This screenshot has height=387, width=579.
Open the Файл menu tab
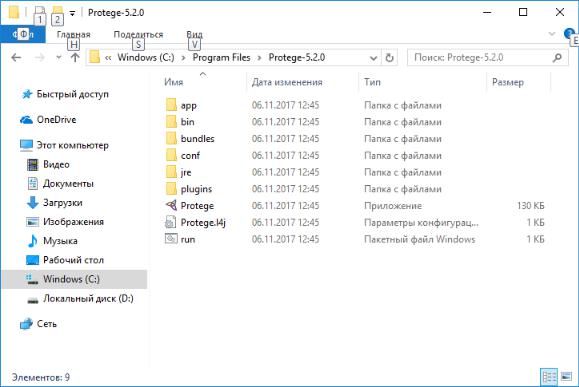(x=23, y=34)
